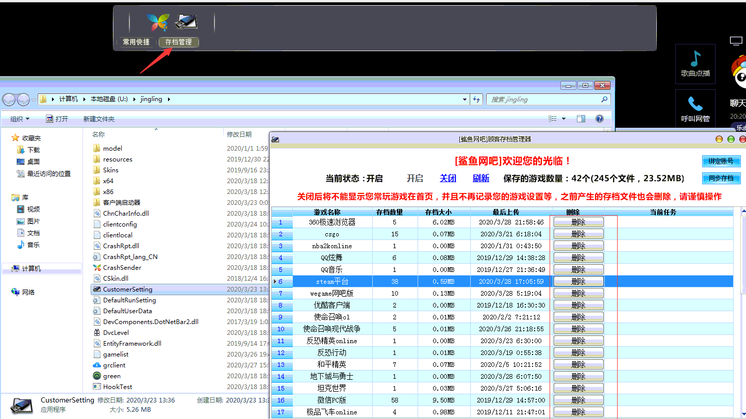Click 刷新 link in archive manager
Viewport: 746px width, 419px height.
coord(481,178)
